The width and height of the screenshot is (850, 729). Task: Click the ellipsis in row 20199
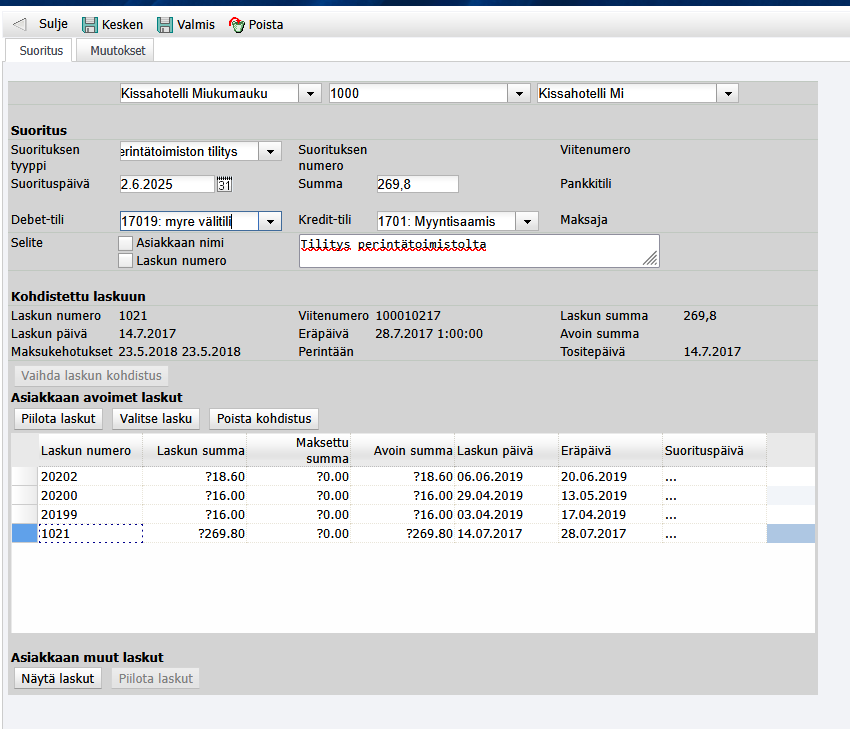click(x=671, y=515)
